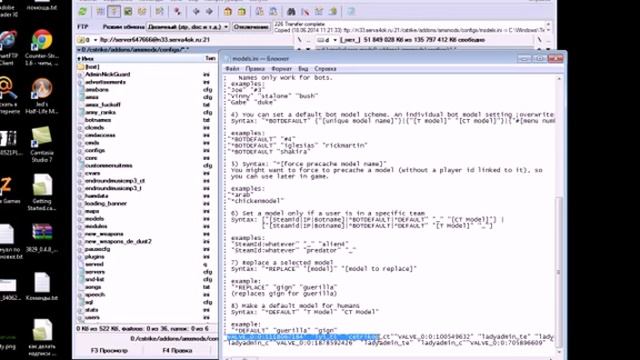Open the Файл menu in Notepad
Viewport: 640px width, 360px height.
[232, 69]
